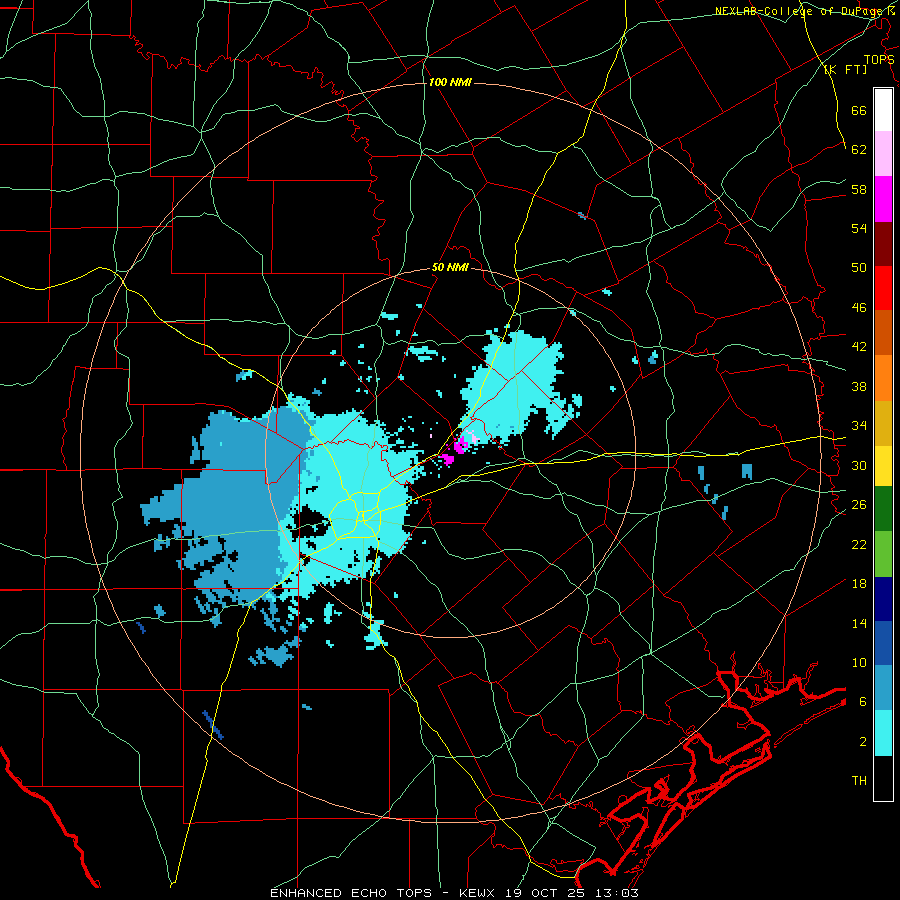Click the legend value 62
Viewport: 900px width, 900px height.
pos(859,150)
